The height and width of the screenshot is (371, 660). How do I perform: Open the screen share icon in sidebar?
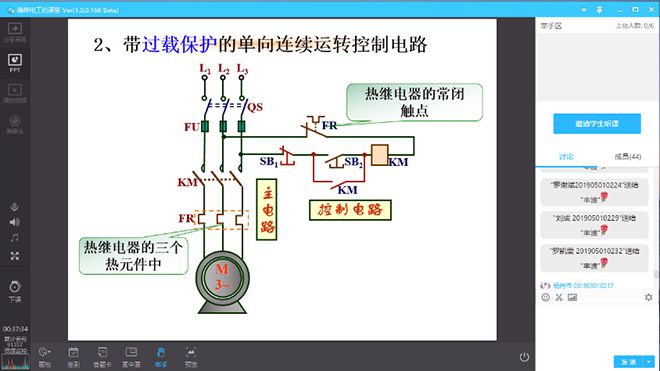coord(15,32)
